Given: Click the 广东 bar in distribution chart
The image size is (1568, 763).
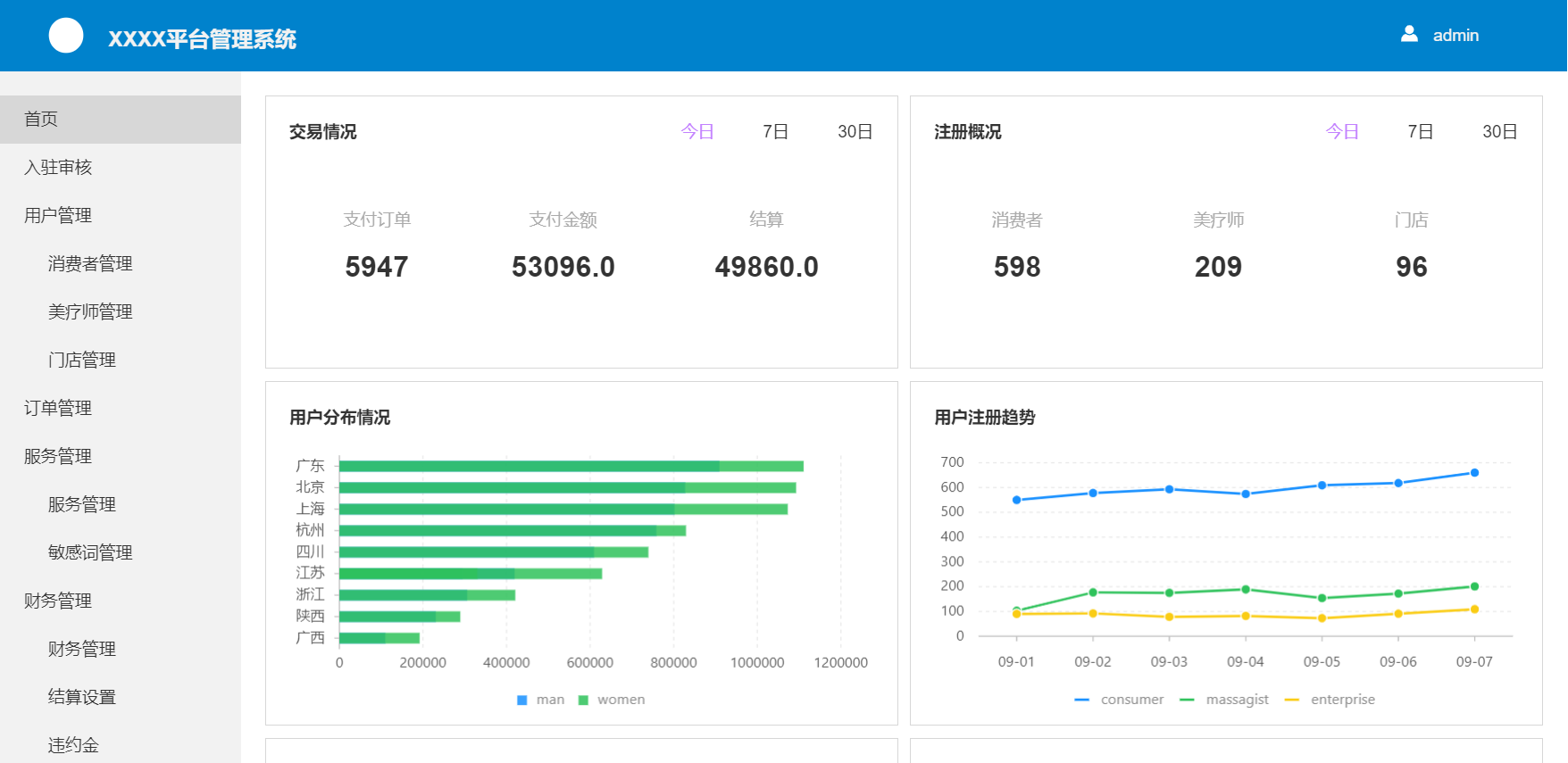Looking at the screenshot, I should [x=571, y=466].
